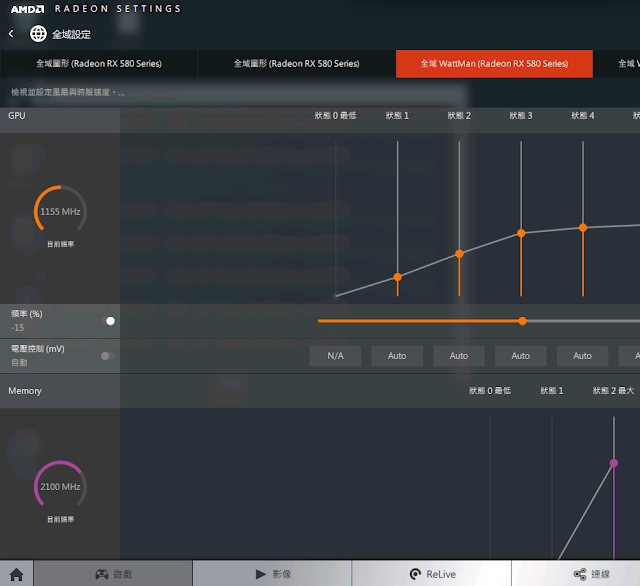The width and height of the screenshot is (640, 586).
Task: Toggle the GPU Frequency (%) switch
Action: coord(108,321)
